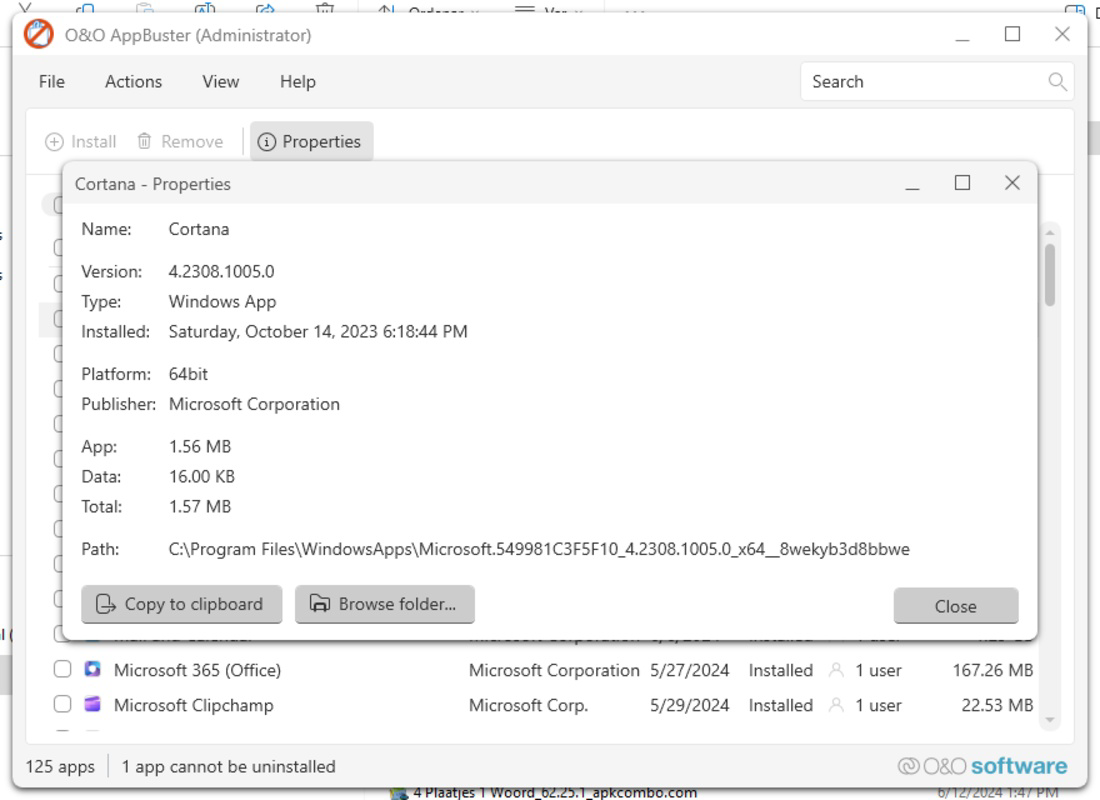The height and width of the screenshot is (800, 1100).
Task: Maximize the O&O AppBuster window
Action: [1012, 34]
